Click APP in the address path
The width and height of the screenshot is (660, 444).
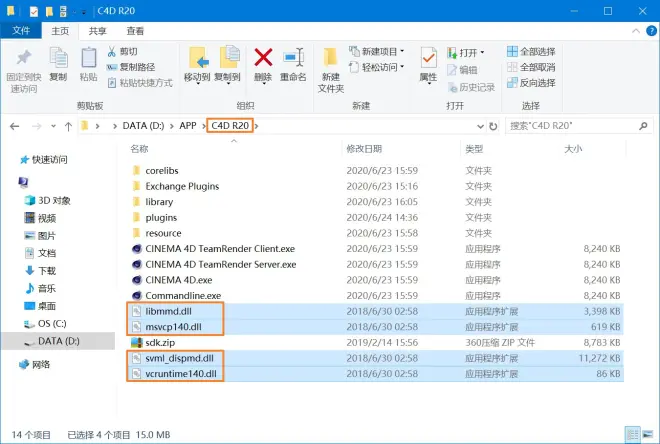[x=188, y=126]
